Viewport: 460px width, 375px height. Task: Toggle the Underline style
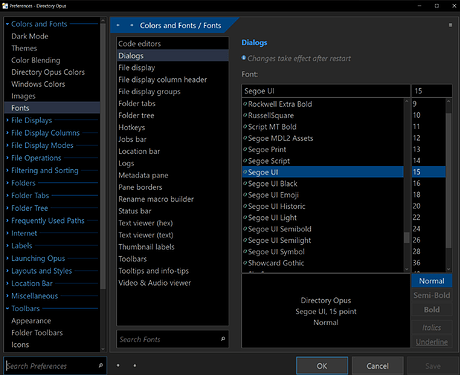[432, 342]
